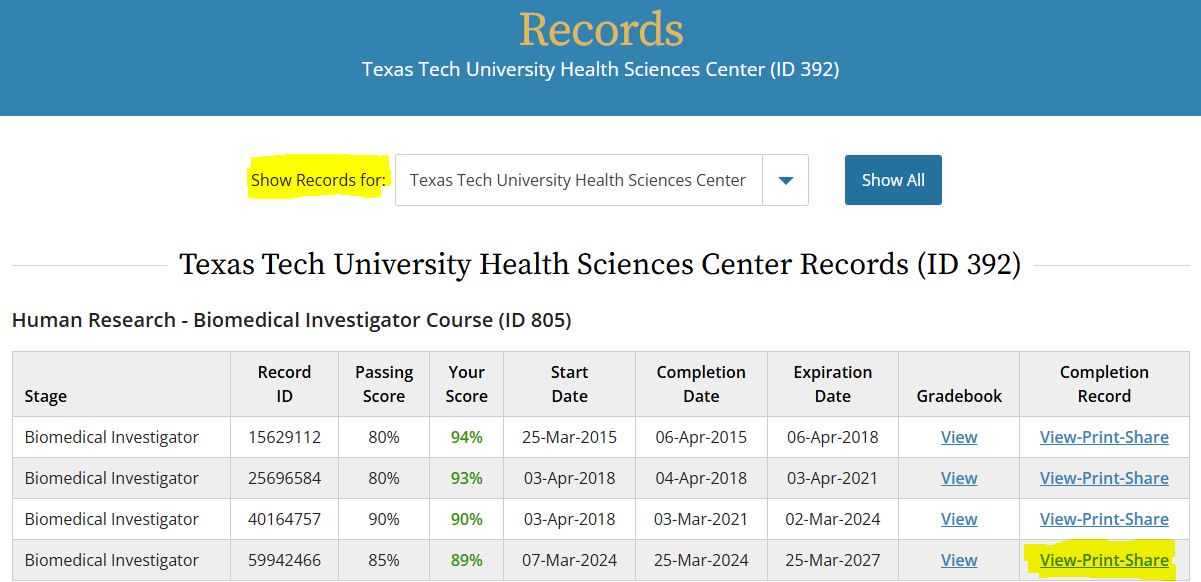The image size is (1201, 582).
Task: Click the 94% score cell
Action: [467, 437]
